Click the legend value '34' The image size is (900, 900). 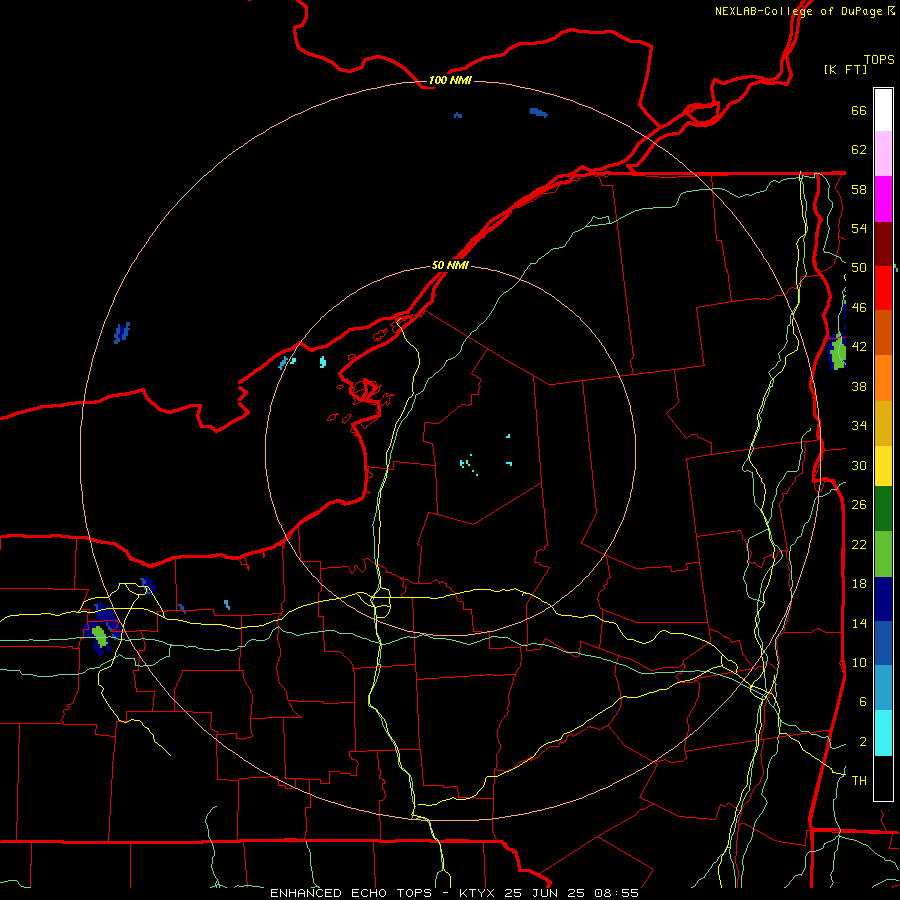pyautogui.click(x=859, y=426)
